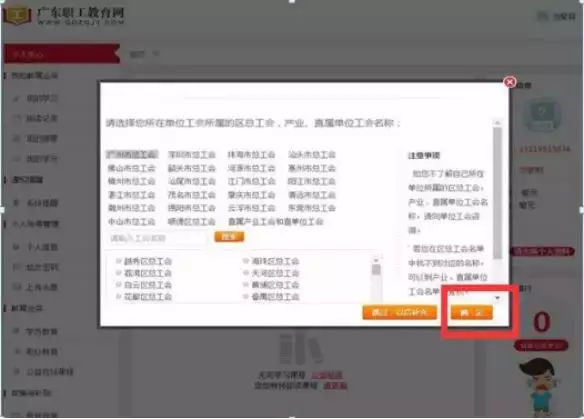Choose the 天河区总工会 radio button
Image resolution: width=584 pixels, height=419 pixels.
pyautogui.click(x=246, y=273)
